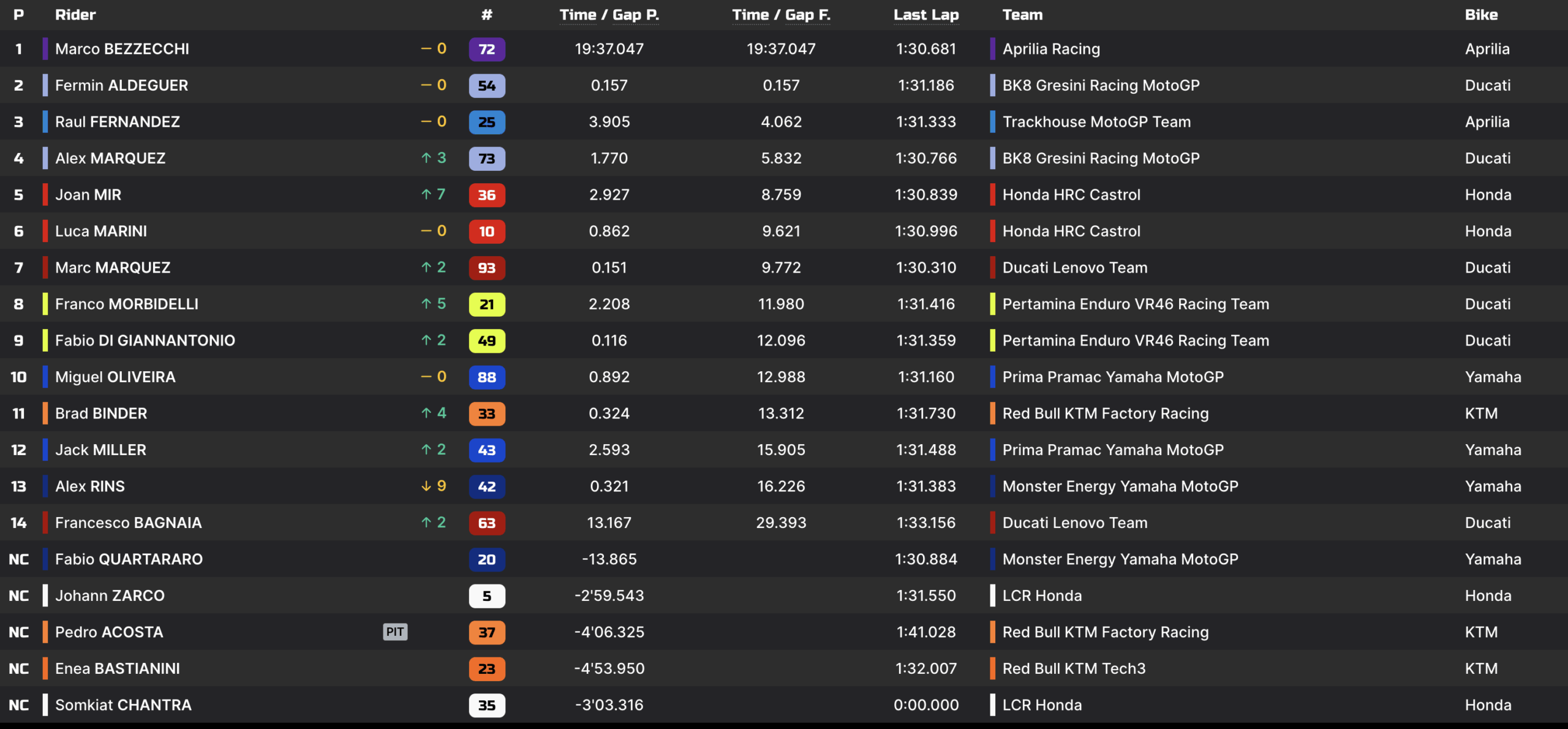
Task: Click the Time / Gap F. column header
Action: click(781, 15)
